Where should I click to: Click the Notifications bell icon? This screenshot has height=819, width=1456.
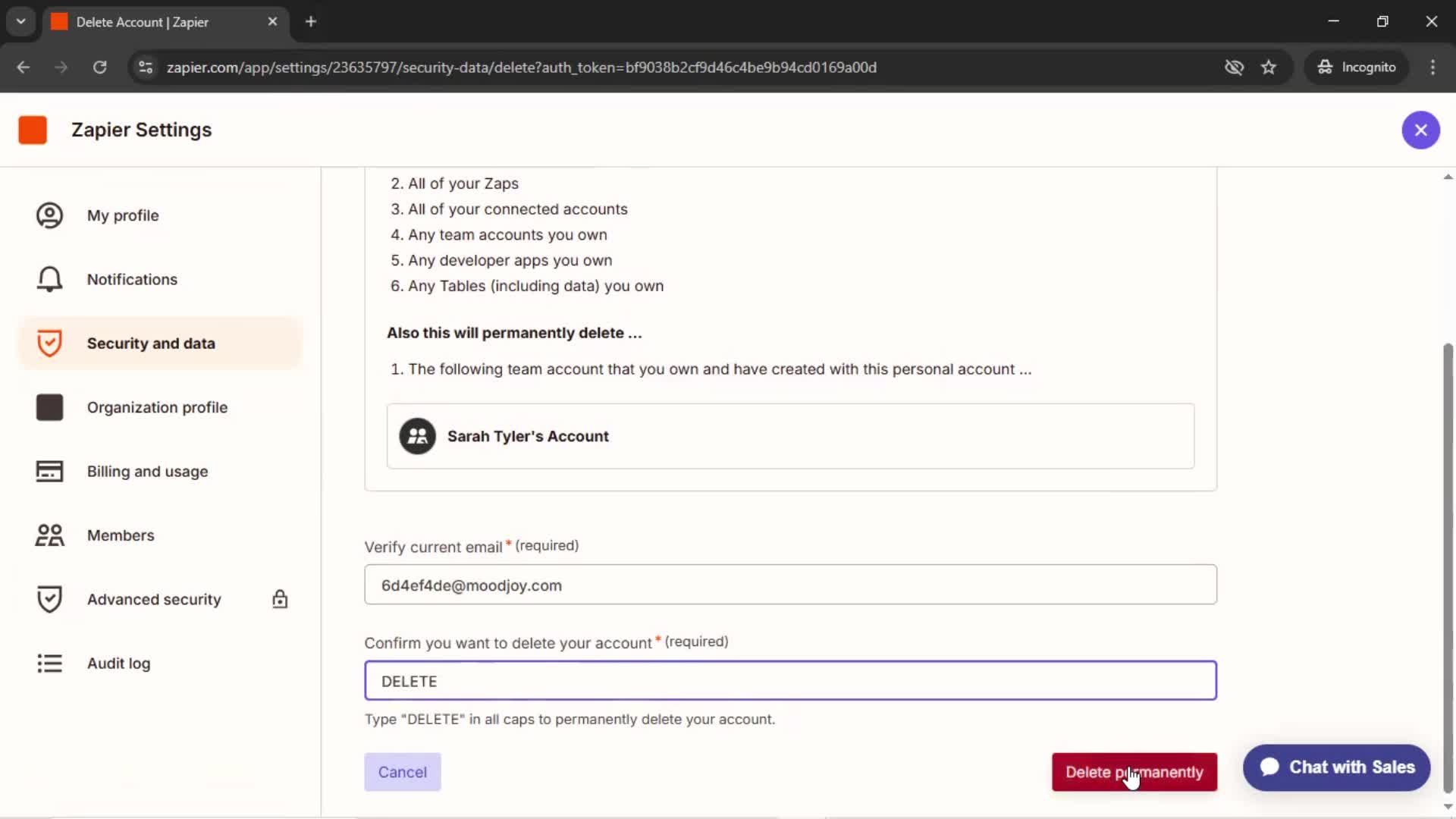pyautogui.click(x=49, y=279)
